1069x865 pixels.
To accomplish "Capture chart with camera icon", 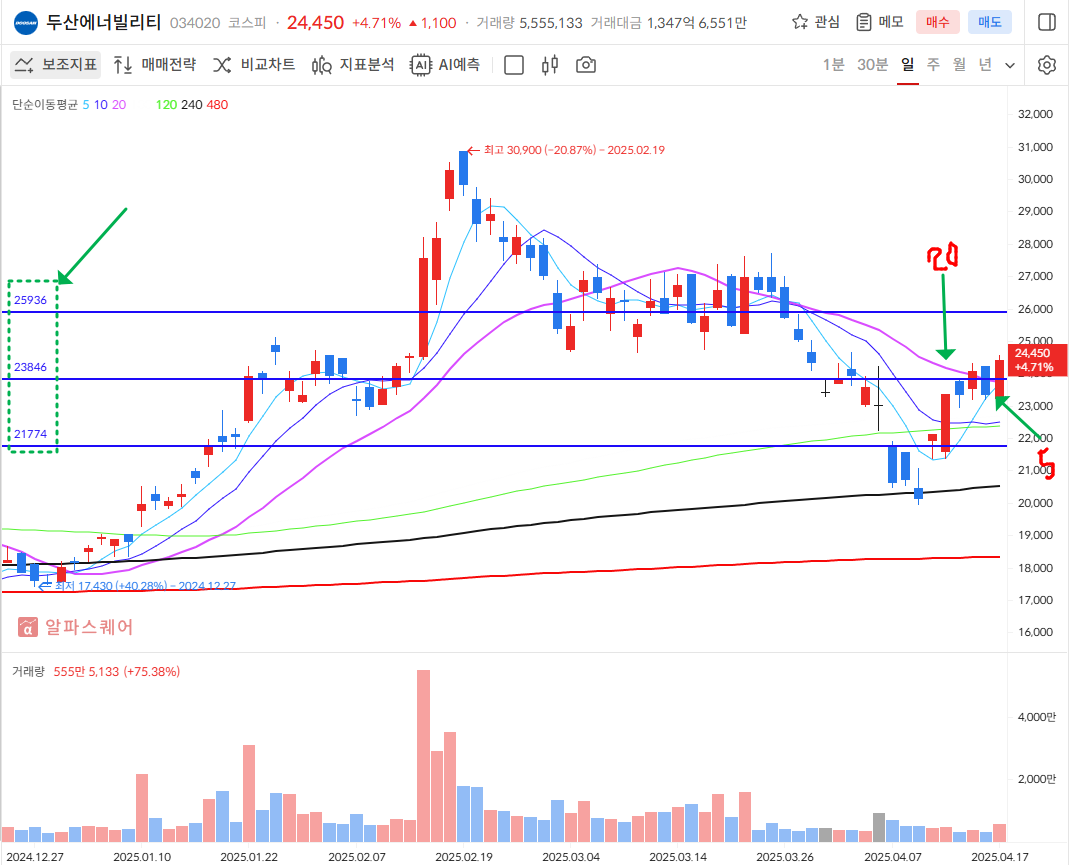I will pos(586,65).
